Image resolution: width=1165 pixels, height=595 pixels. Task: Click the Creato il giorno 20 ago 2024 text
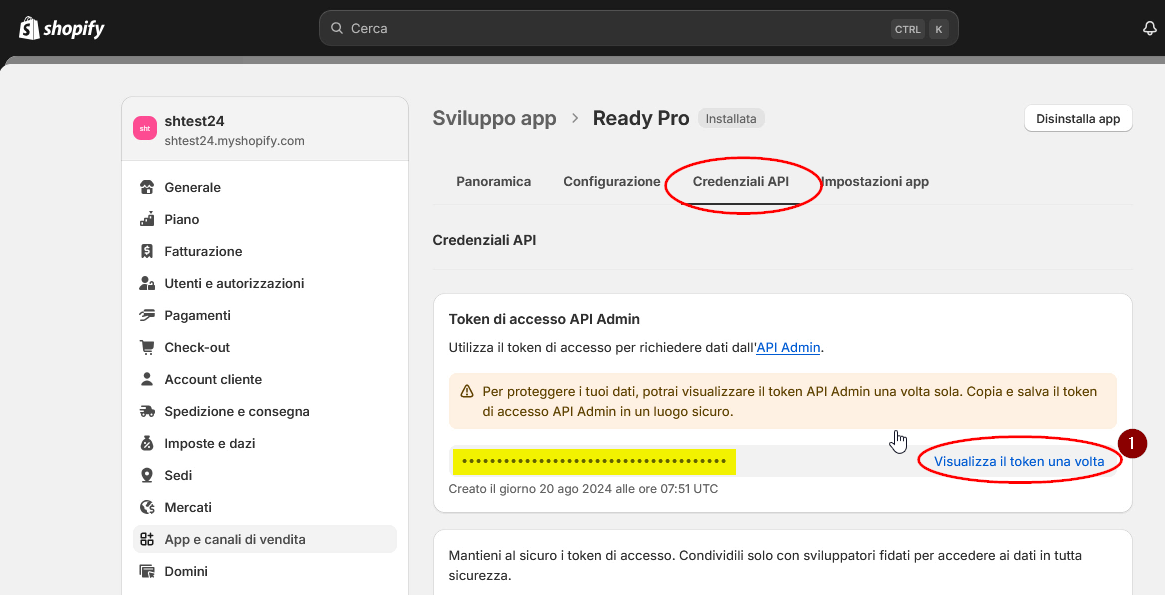click(x=583, y=489)
